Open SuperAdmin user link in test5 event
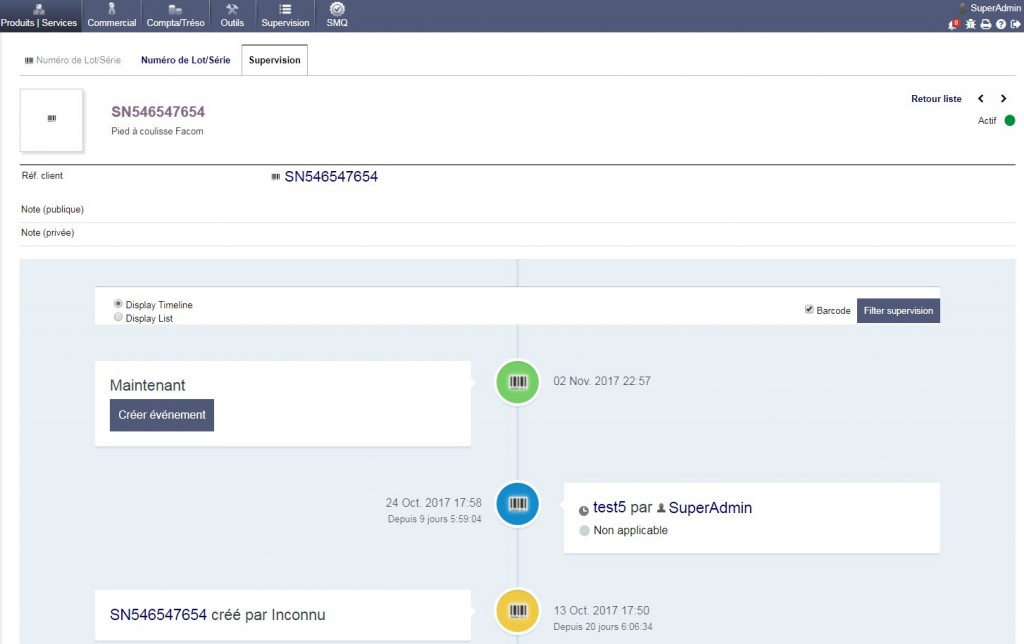The height and width of the screenshot is (644, 1024). tap(710, 507)
